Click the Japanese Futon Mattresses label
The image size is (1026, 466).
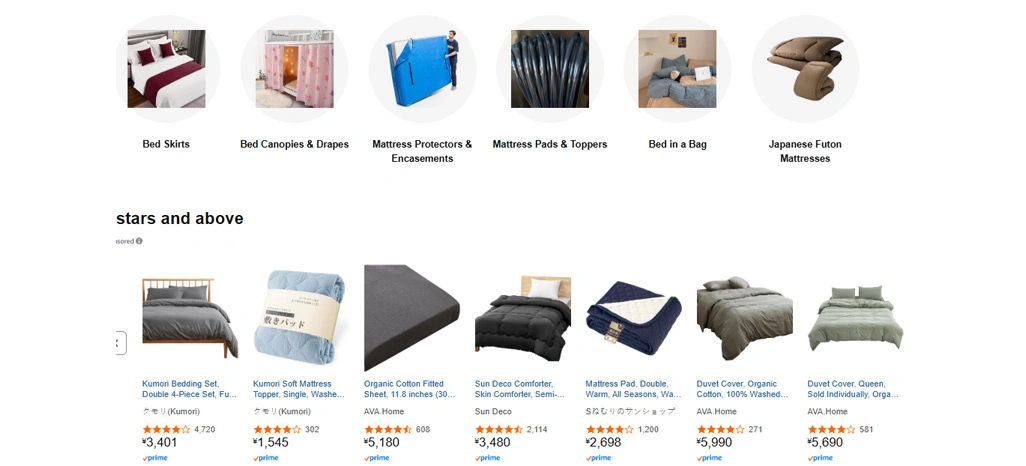point(805,151)
